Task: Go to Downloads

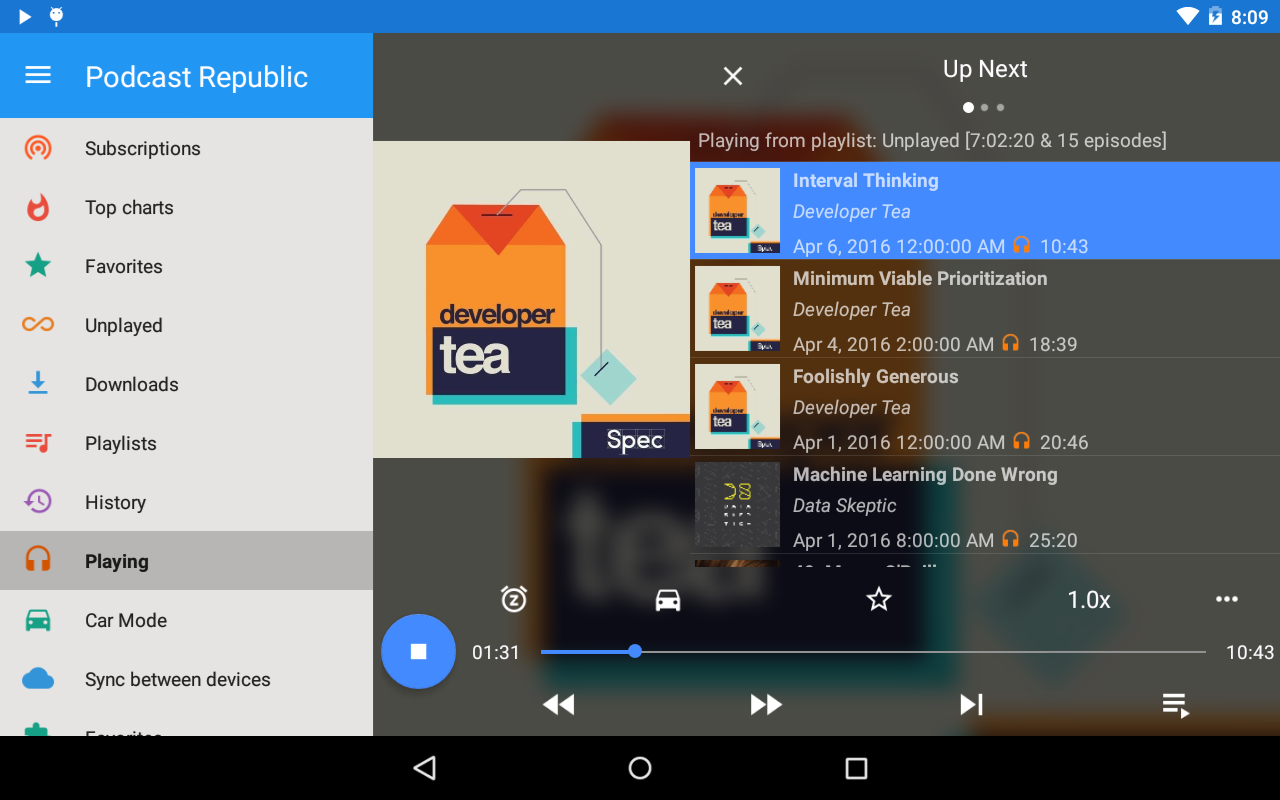Action: (x=186, y=384)
